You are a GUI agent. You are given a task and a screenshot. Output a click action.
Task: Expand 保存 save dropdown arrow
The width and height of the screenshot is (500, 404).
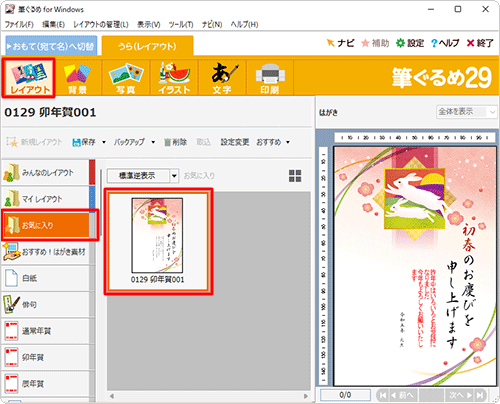(x=104, y=142)
